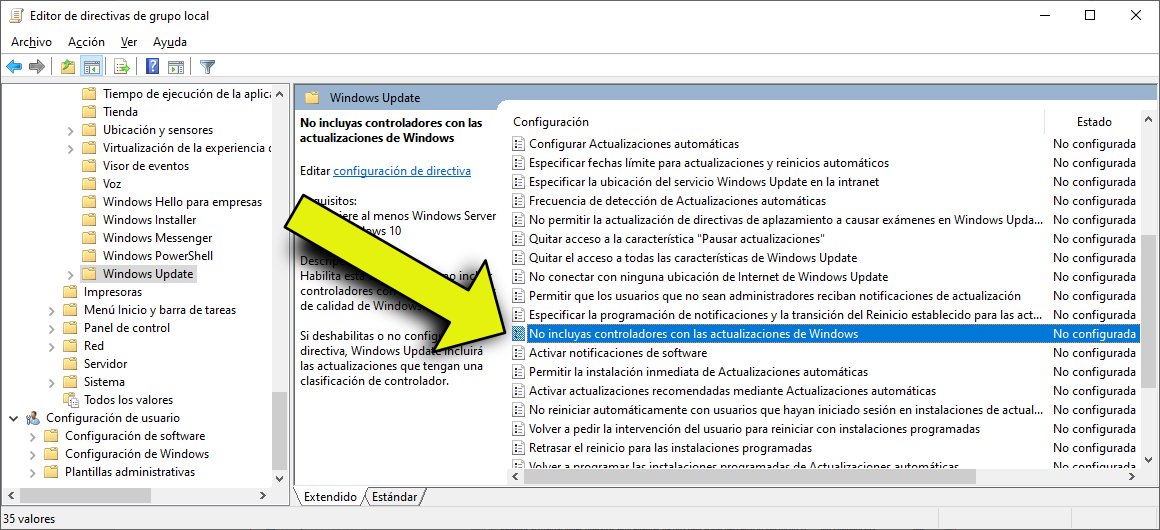Select Permitir la instalación inmediata de Actualizaciones policy
Viewport: 1160px width, 530px height.
pyautogui.click(x=698, y=372)
